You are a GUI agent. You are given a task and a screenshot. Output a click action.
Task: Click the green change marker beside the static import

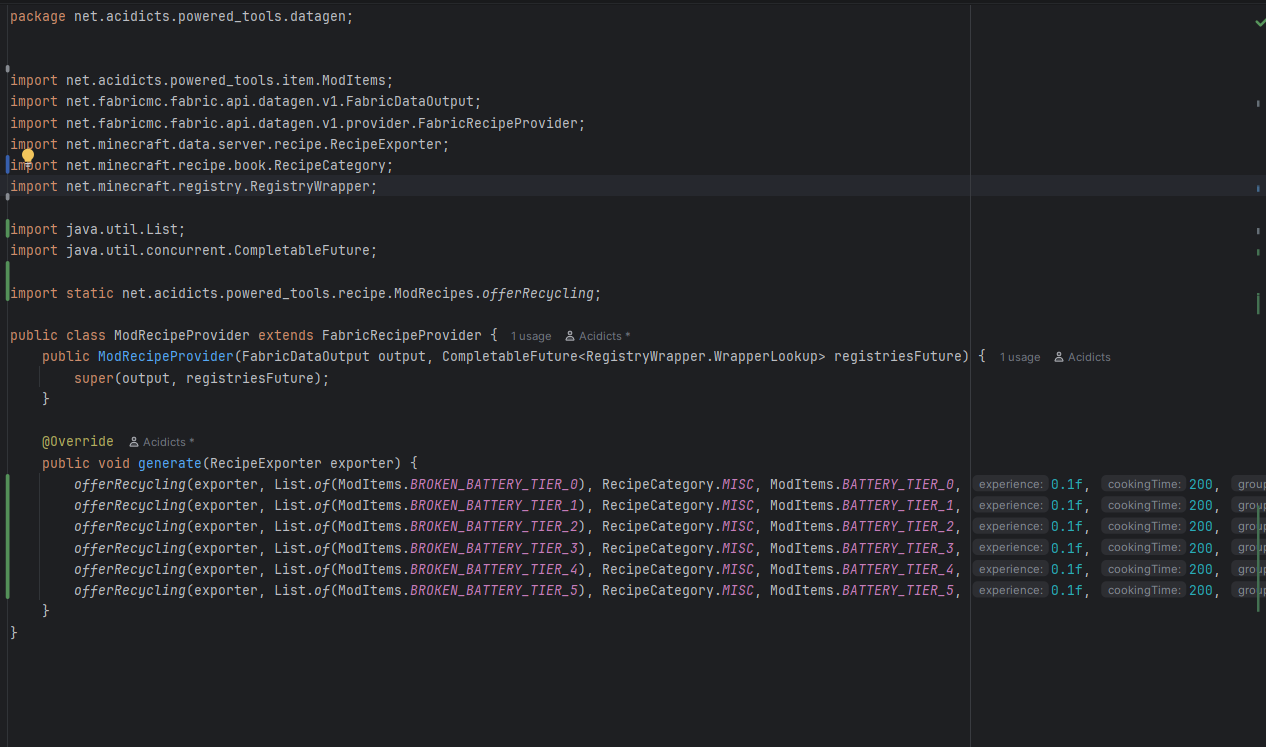[7, 281]
